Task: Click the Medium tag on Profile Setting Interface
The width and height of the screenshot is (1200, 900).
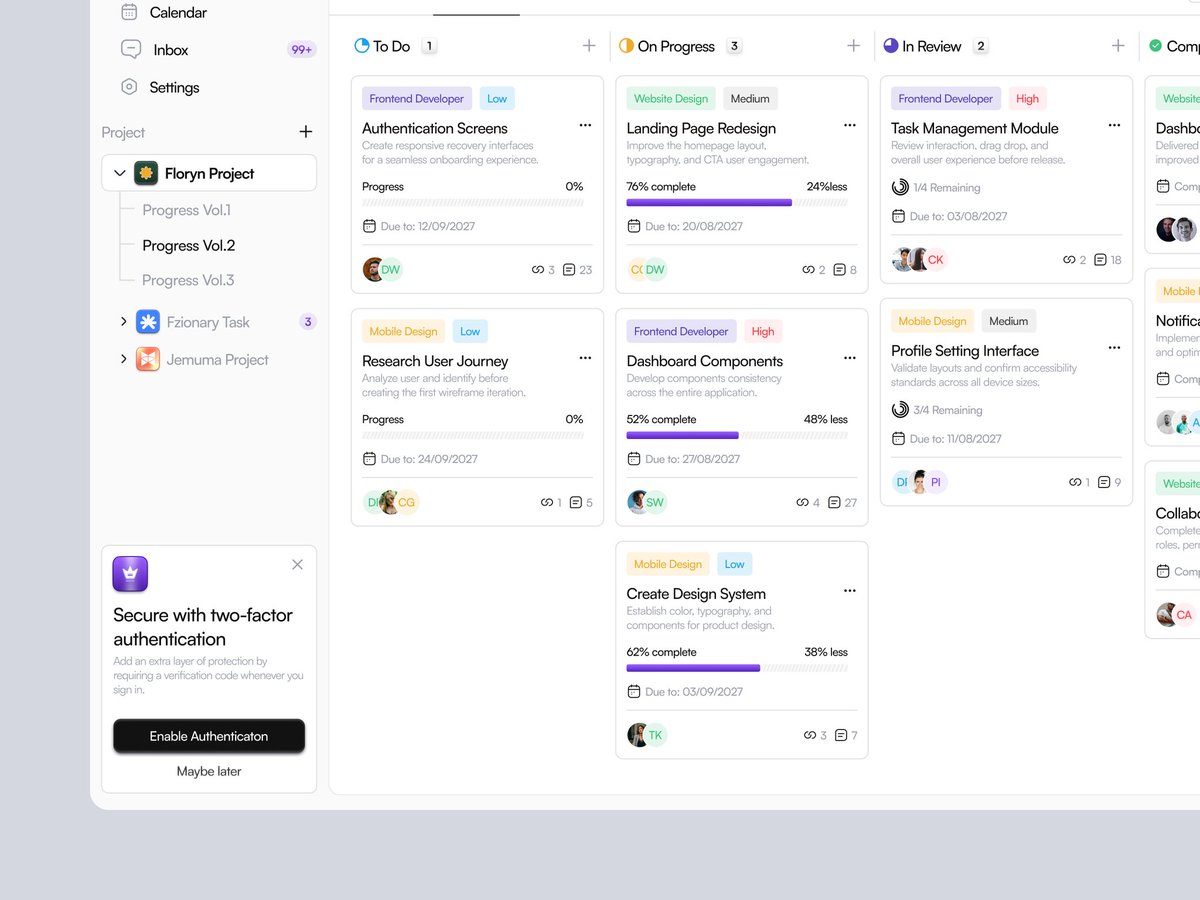Action: point(1008,321)
